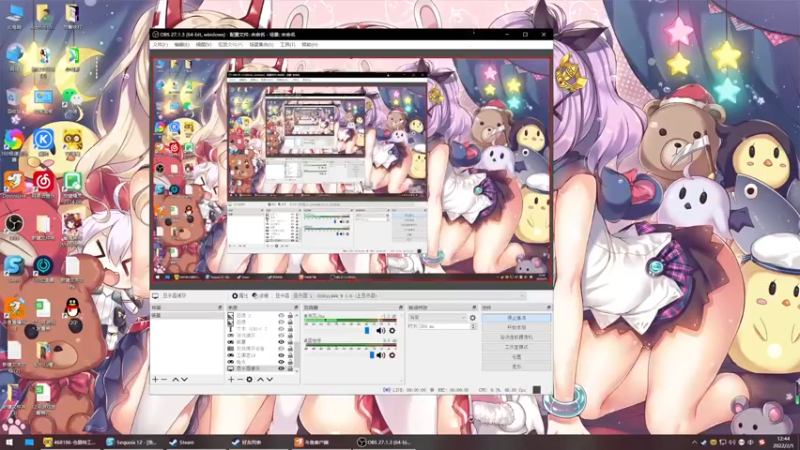800x450 pixels.
Task: Pop out the 转场特效 dock panel
Action: [474, 308]
